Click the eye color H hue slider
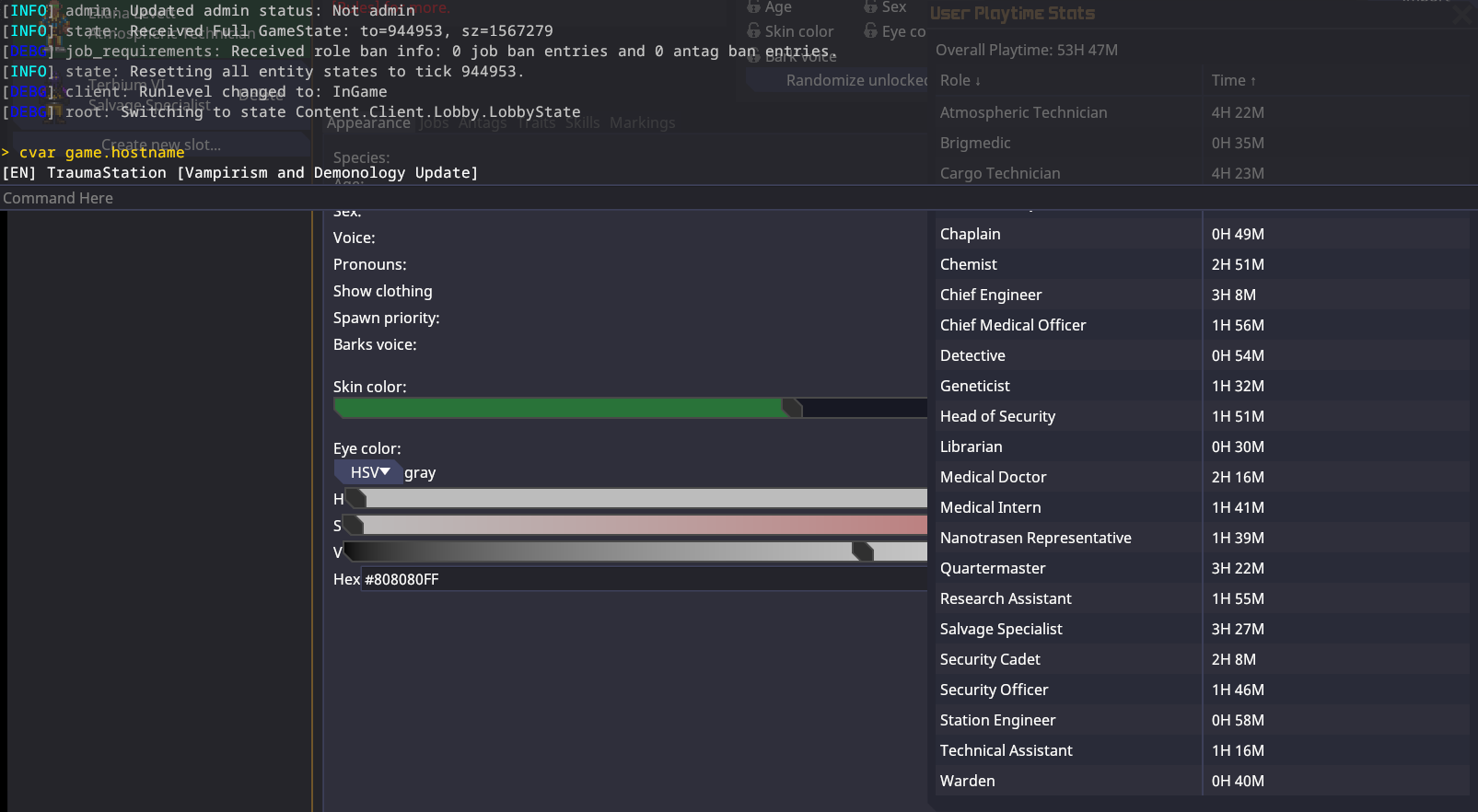This screenshot has width=1478, height=812. pos(635,499)
